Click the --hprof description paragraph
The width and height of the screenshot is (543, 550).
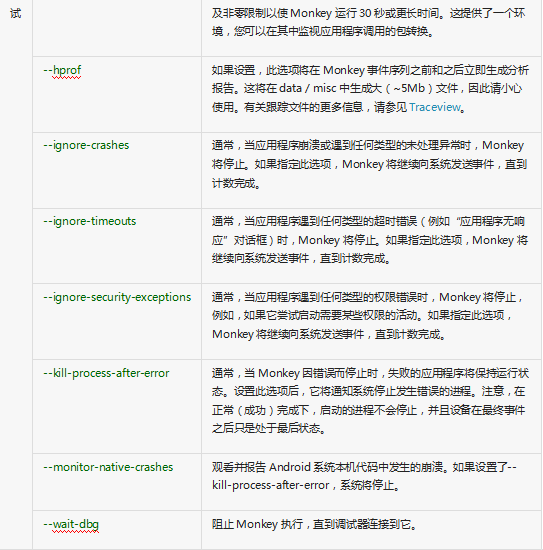(x=370, y=88)
